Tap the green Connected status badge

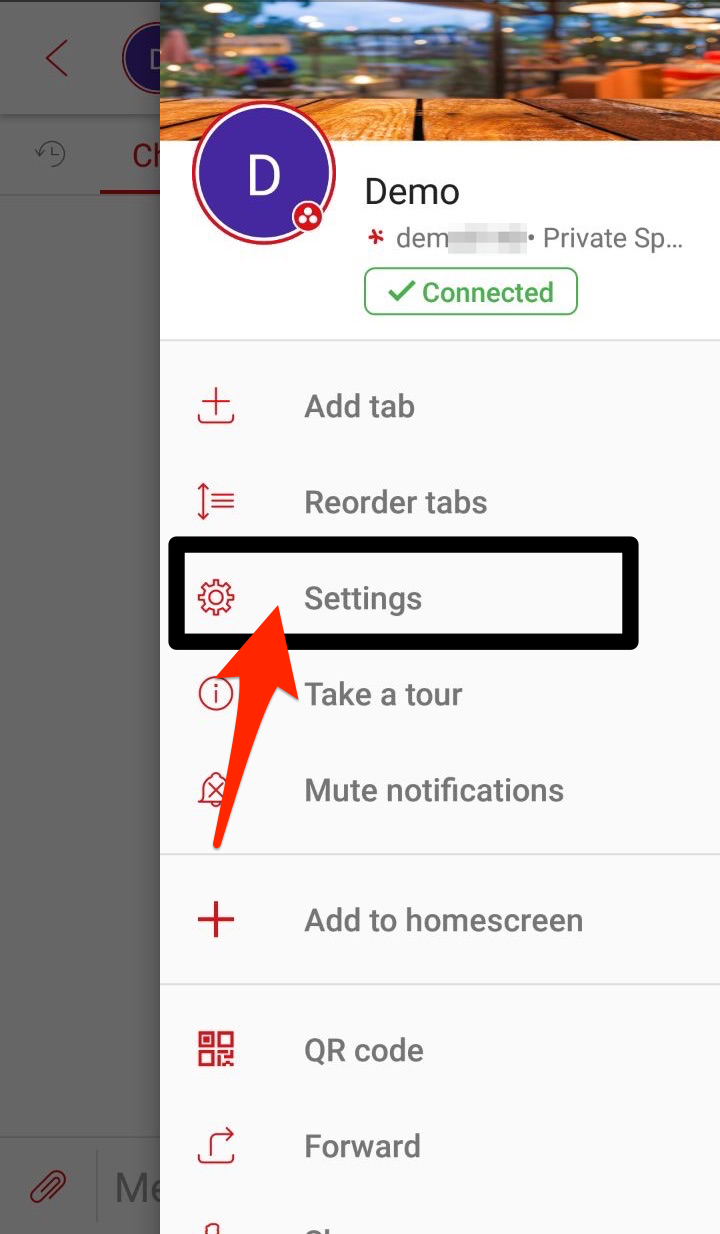coord(471,292)
